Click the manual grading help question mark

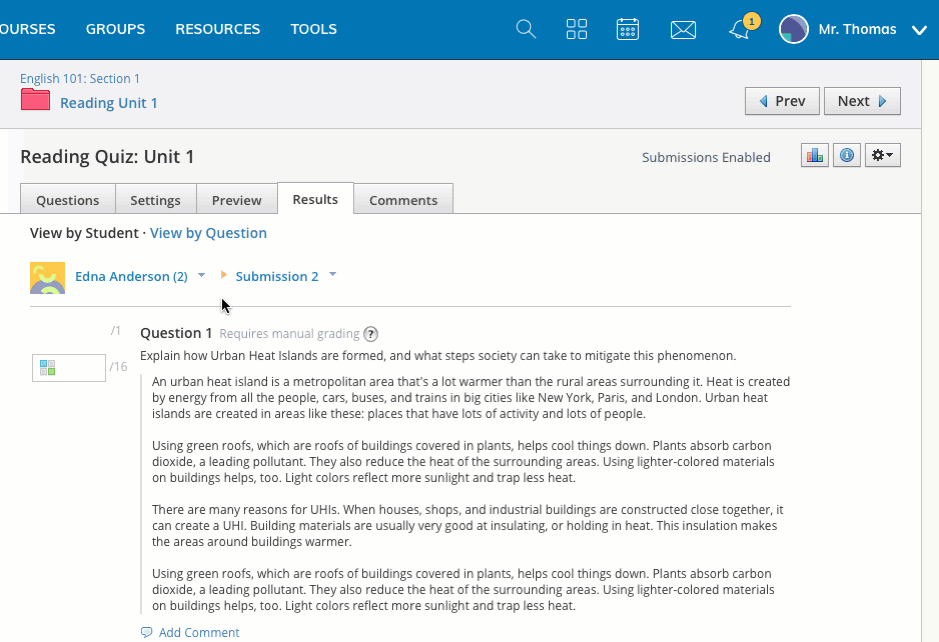(x=371, y=334)
